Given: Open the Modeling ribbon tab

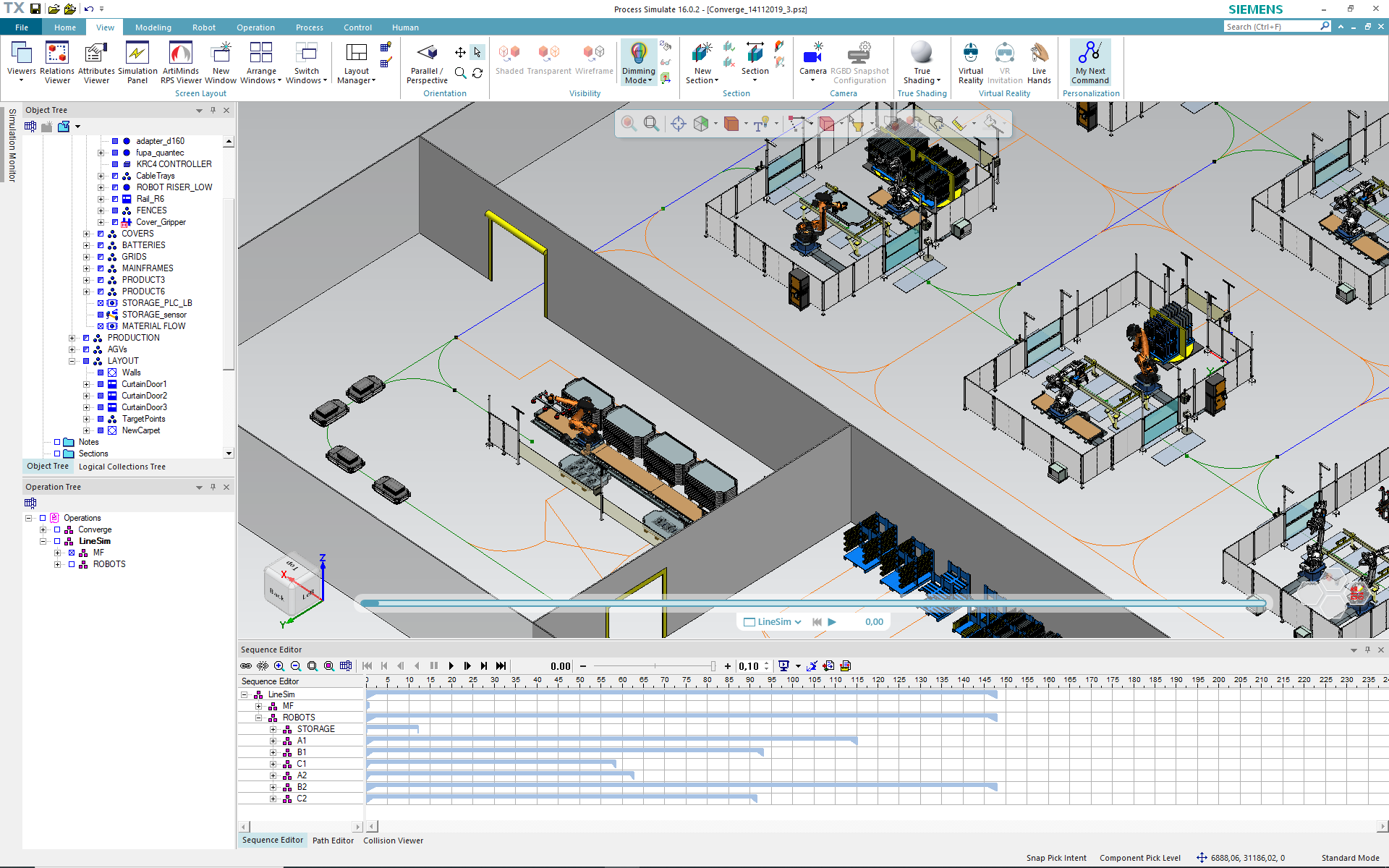Looking at the screenshot, I should pos(153,27).
